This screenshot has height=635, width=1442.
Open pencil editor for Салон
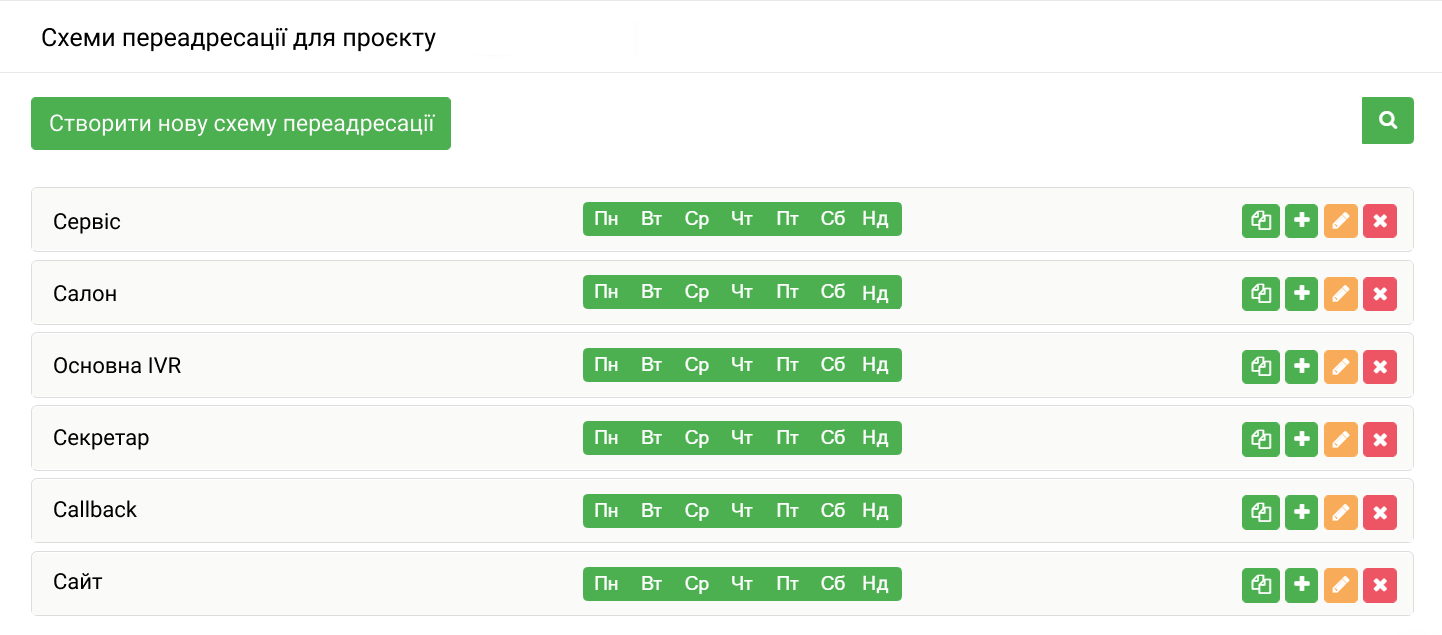[1341, 294]
